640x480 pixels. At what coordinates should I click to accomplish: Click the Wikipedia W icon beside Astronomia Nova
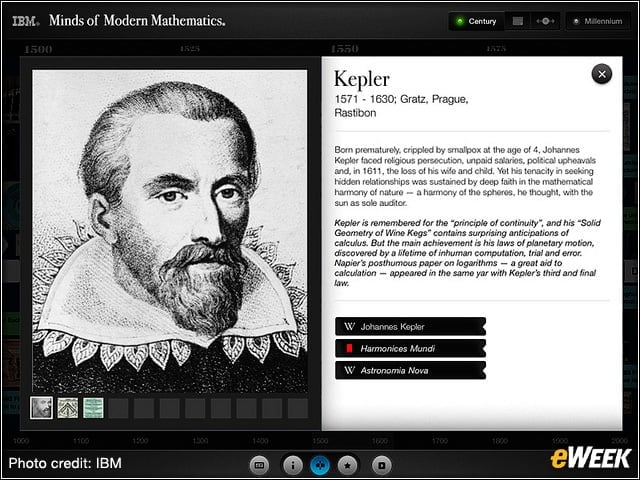[349, 371]
